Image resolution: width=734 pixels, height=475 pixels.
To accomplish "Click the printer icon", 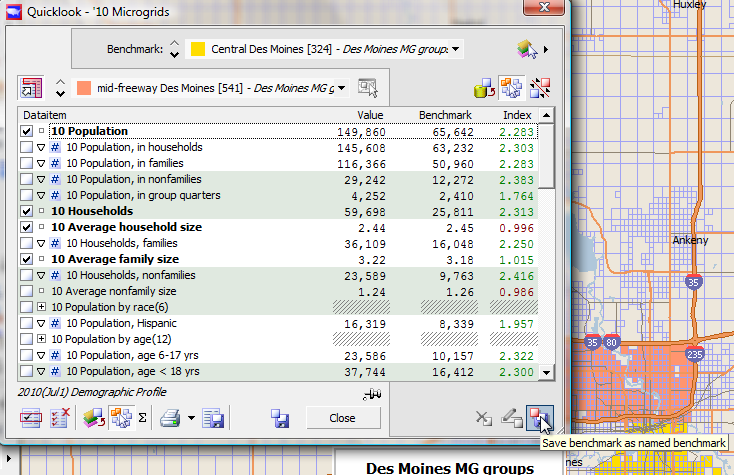I will [x=170, y=418].
